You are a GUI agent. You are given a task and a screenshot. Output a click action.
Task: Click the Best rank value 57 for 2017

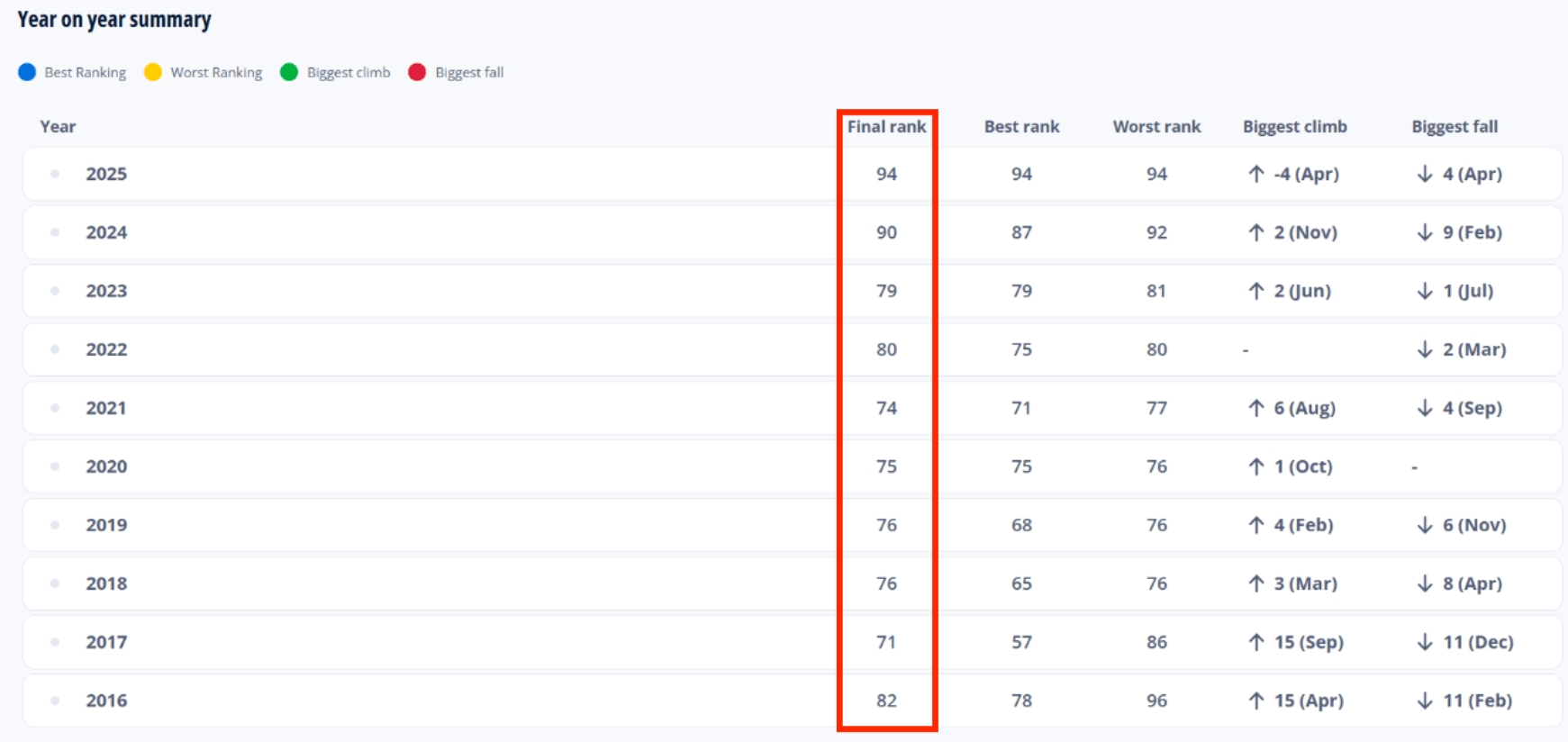pyautogui.click(x=1021, y=642)
